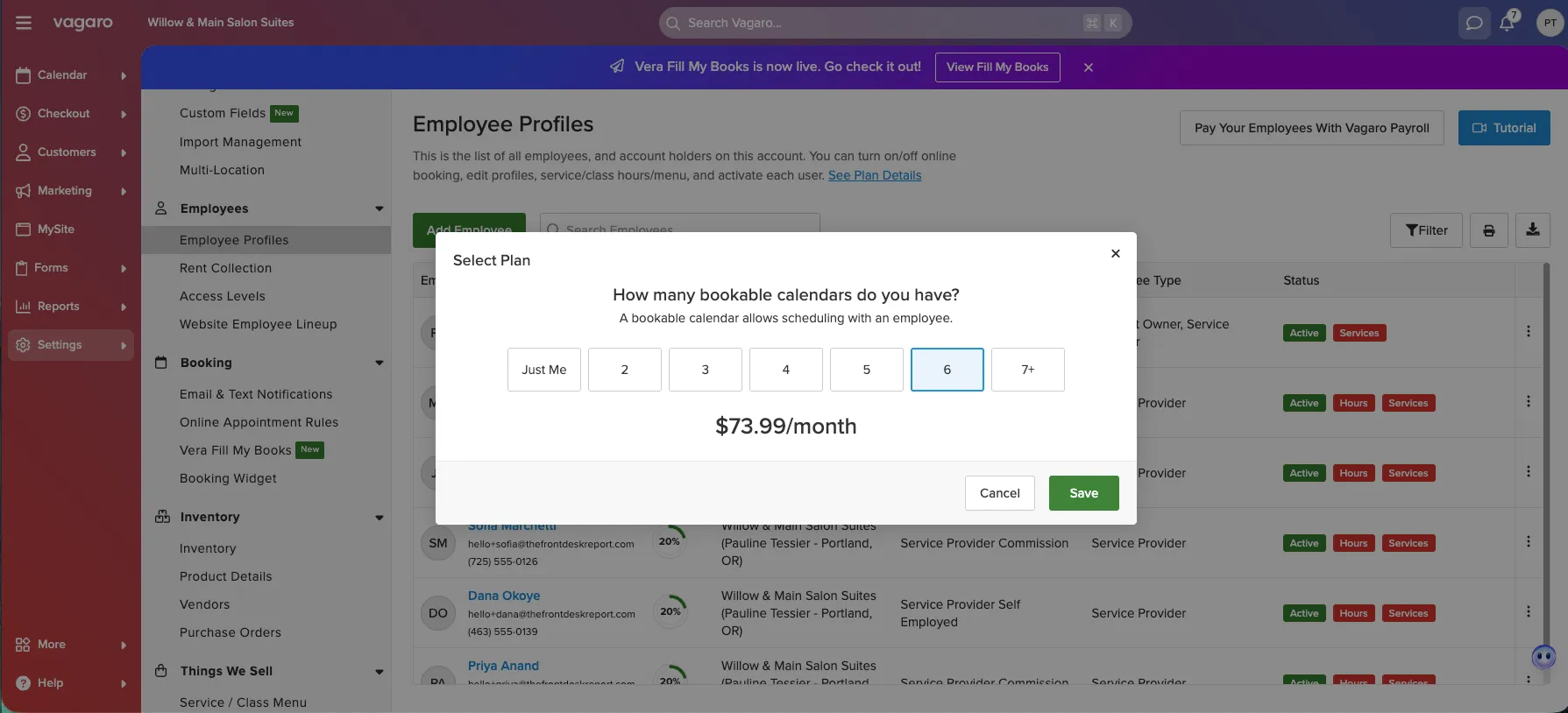Click the Settings gear icon

point(24,345)
